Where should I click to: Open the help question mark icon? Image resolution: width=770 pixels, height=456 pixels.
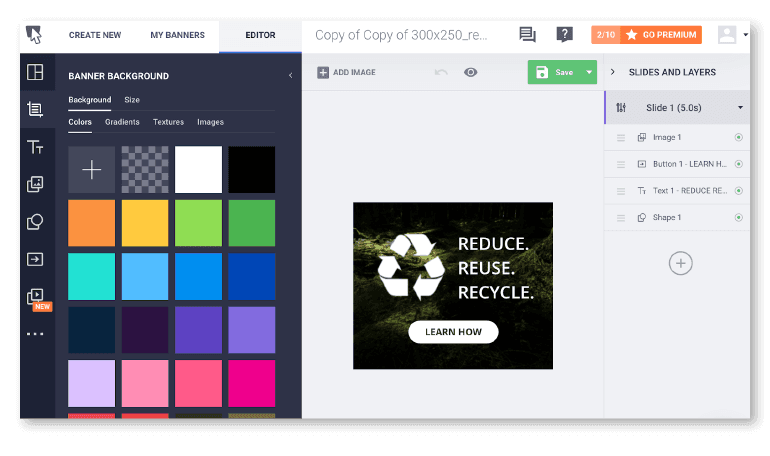[565, 35]
